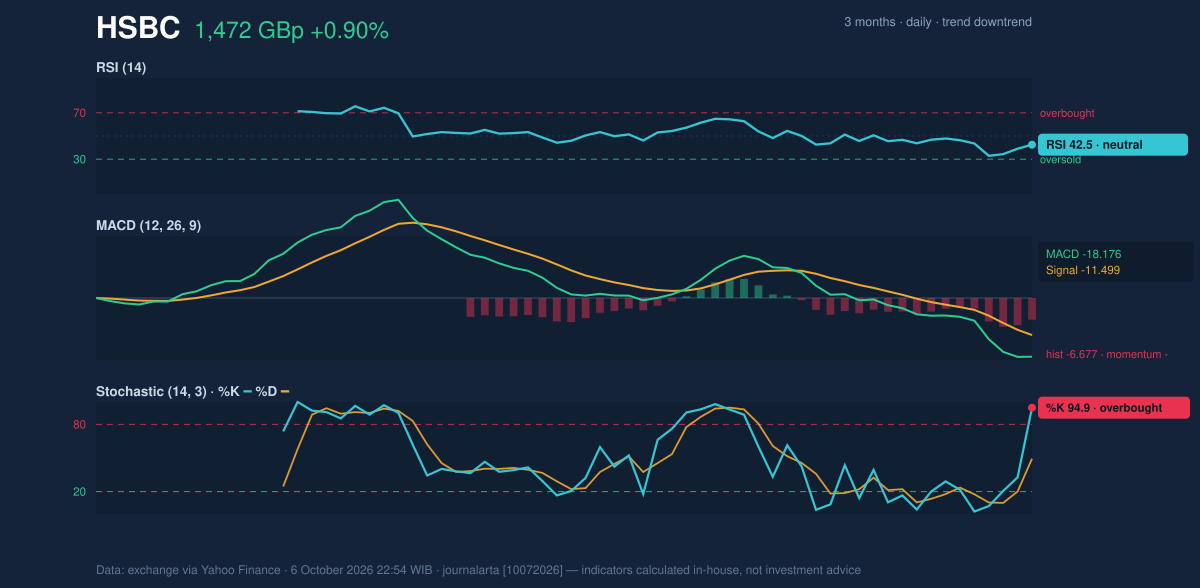Click the Stochastic %K latest-value red endpoint dot
The image size is (1200, 588).
pyautogui.click(x=1032, y=407)
